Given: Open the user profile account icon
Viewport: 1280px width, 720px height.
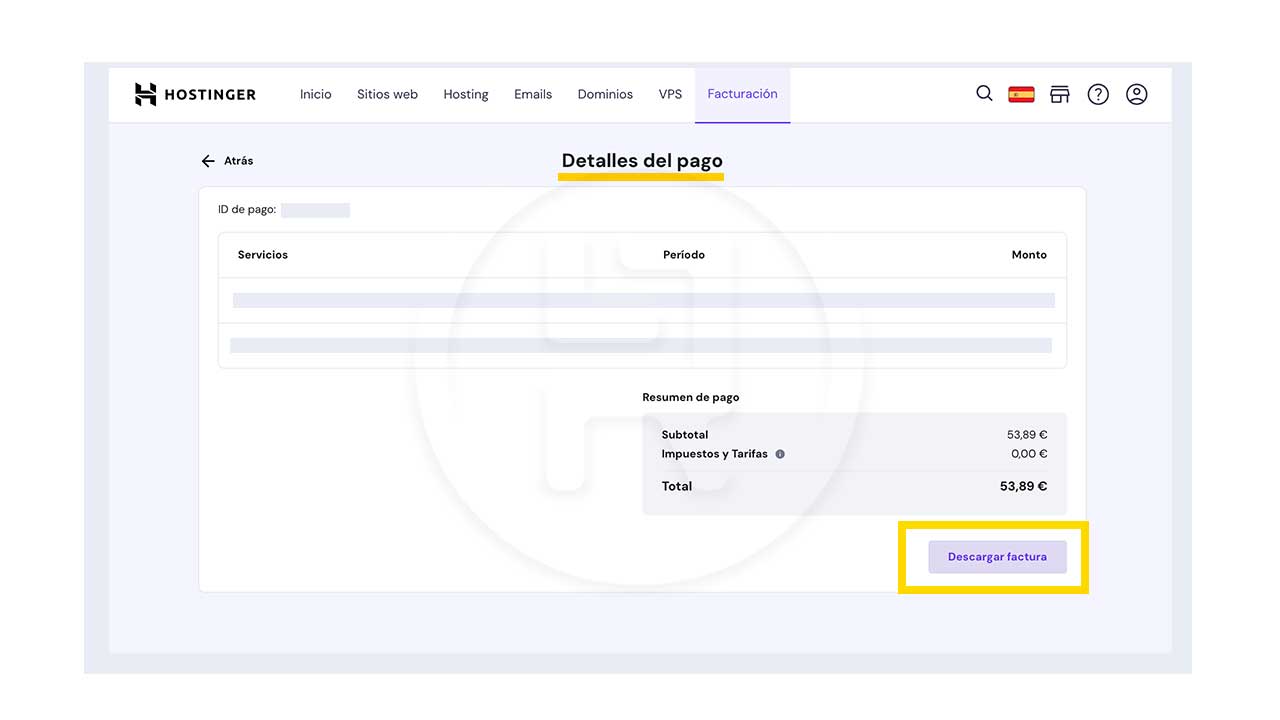Looking at the screenshot, I should (1136, 94).
